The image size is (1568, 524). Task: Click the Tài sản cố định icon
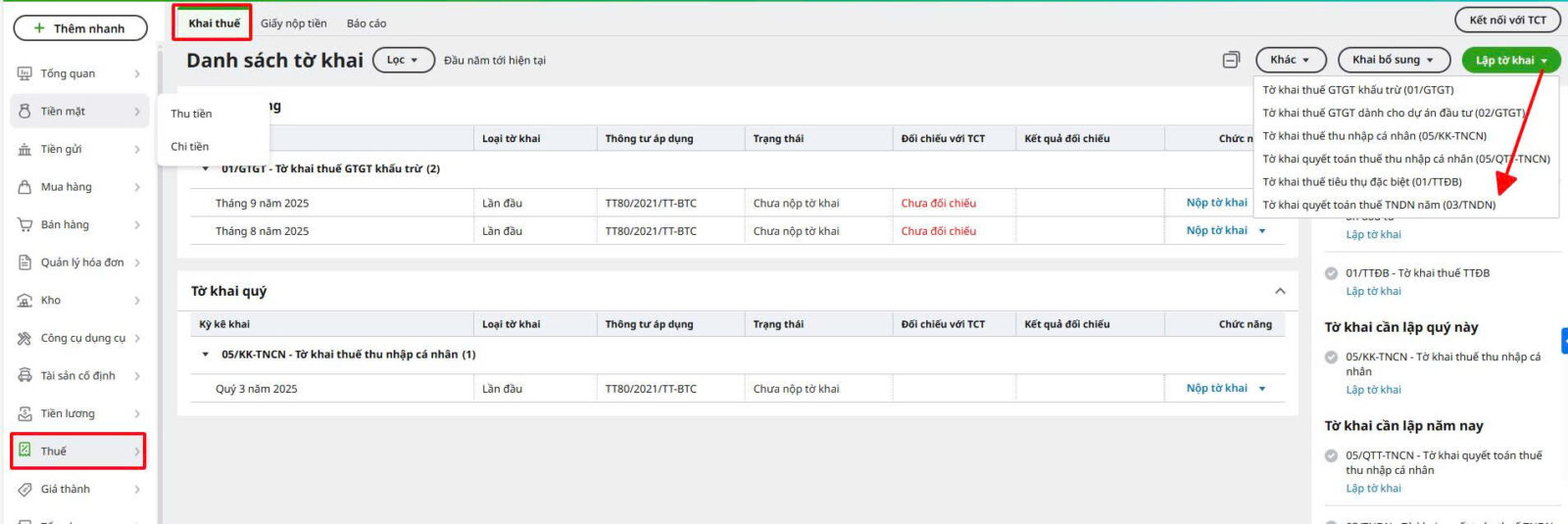(24, 376)
